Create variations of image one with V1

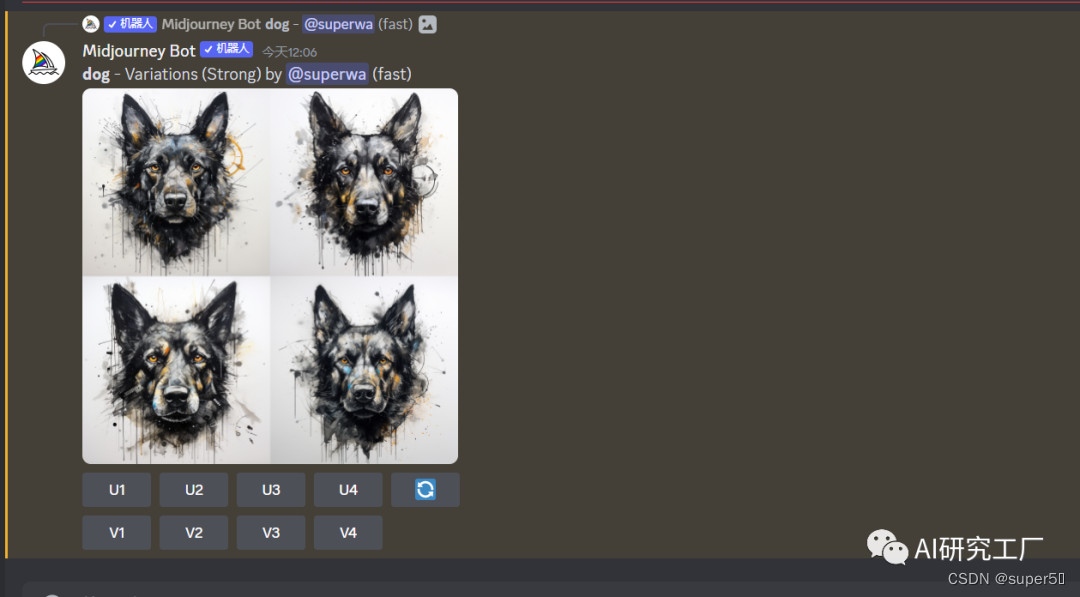click(x=116, y=532)
